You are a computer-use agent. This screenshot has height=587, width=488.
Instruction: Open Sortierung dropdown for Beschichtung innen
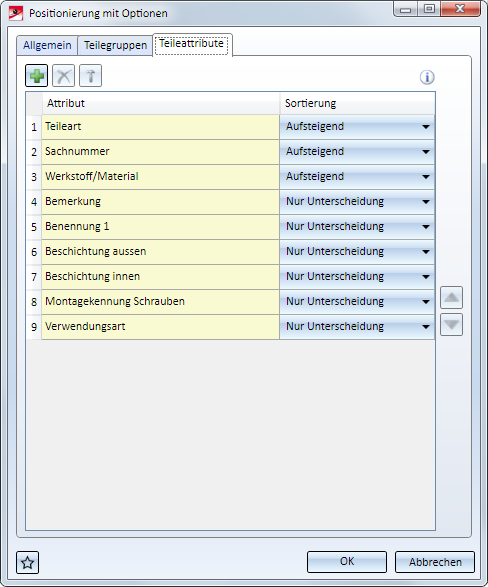point(357,277)
